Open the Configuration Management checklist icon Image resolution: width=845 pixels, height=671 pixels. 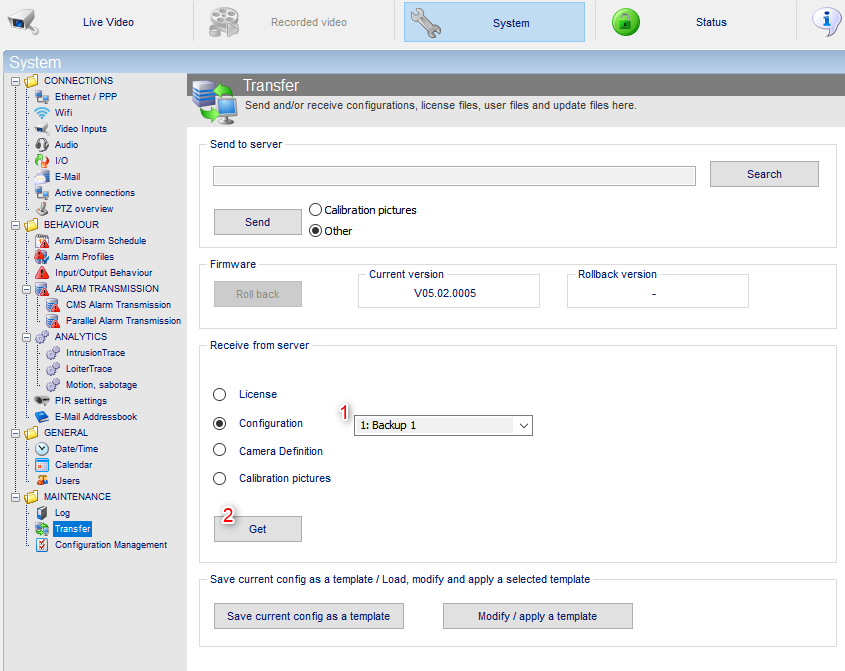coord(41,545)
